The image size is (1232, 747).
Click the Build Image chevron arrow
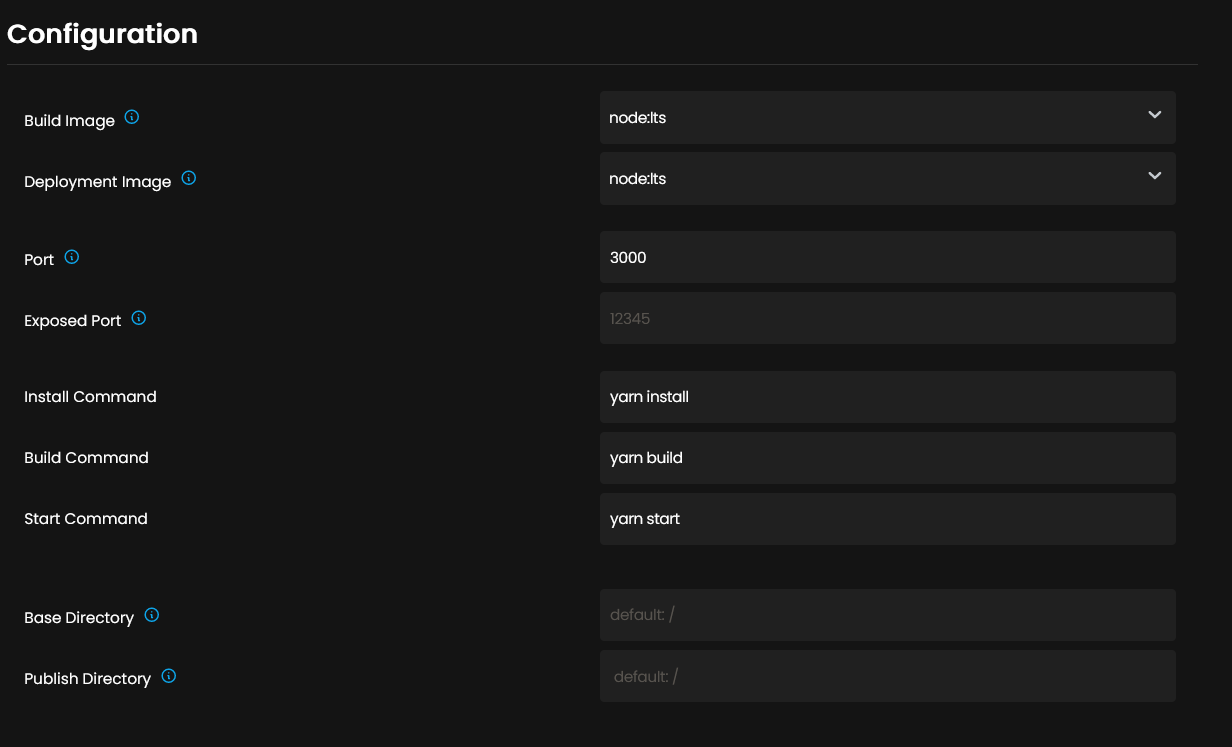pos(1154,117)
